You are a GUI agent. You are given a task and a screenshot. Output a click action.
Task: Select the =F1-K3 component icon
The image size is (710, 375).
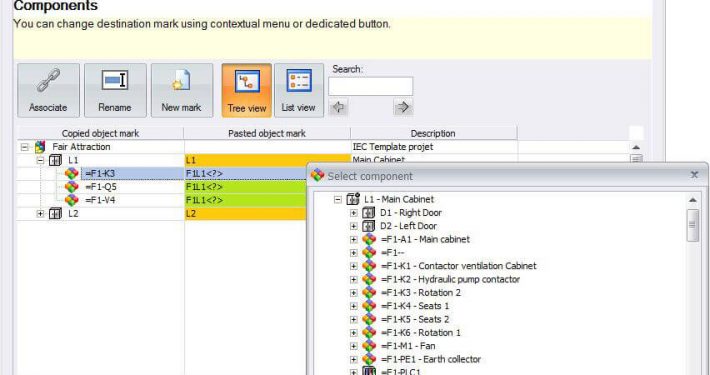pyautogui.click(x=72, y=173)
